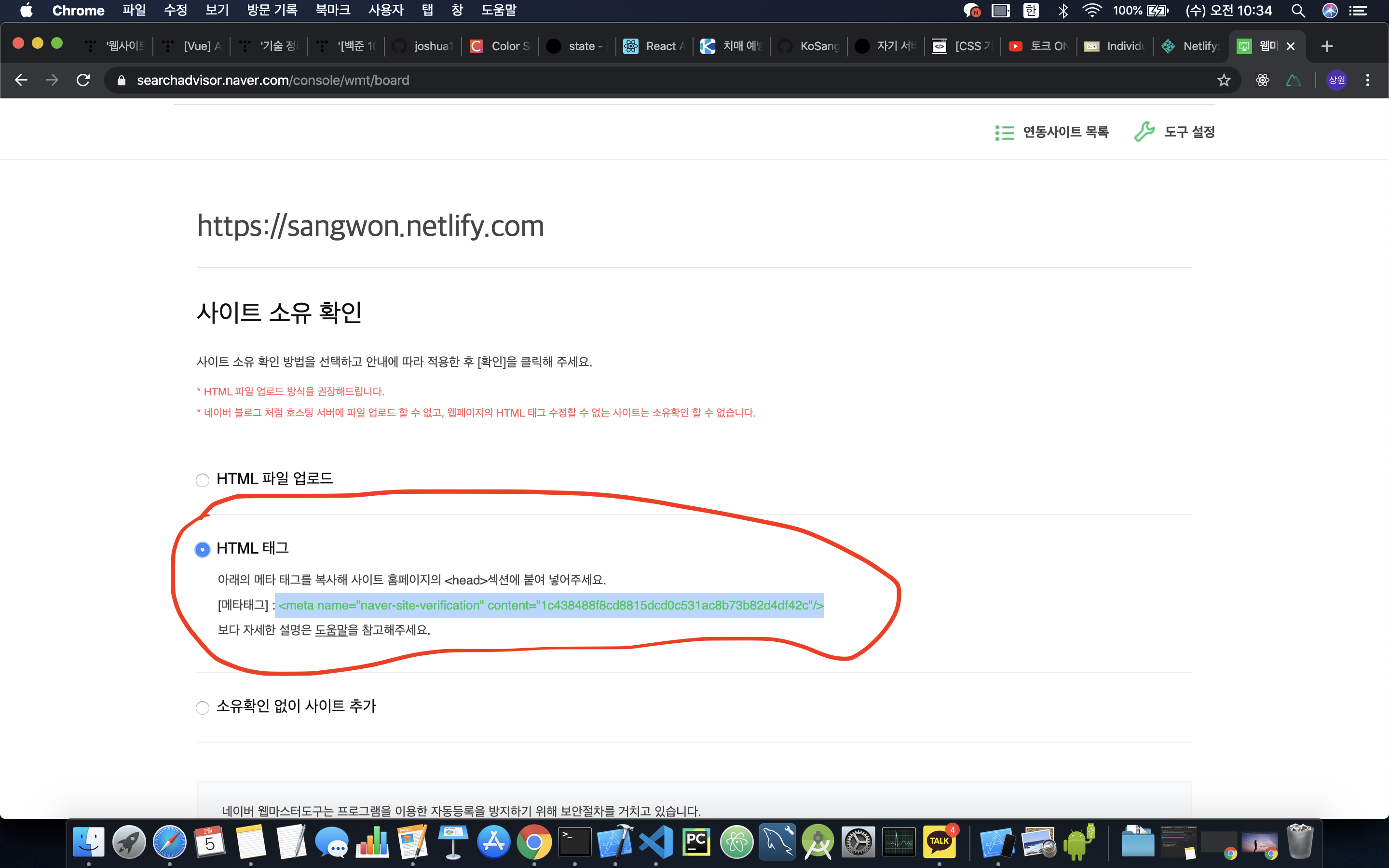Switch to the state - tab

click(577, 46)
